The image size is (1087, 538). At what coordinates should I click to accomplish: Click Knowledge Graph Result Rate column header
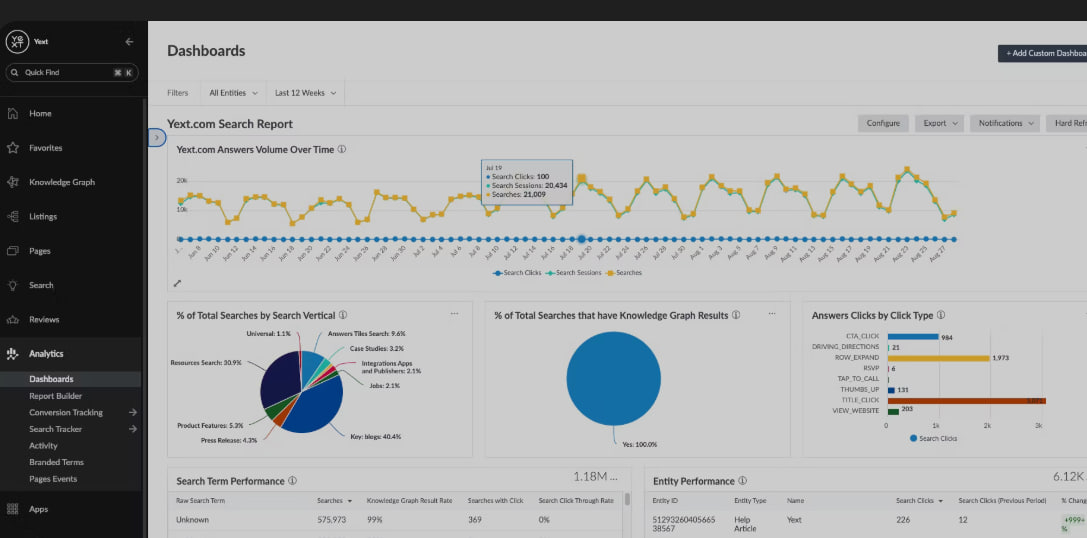(409, 501)
